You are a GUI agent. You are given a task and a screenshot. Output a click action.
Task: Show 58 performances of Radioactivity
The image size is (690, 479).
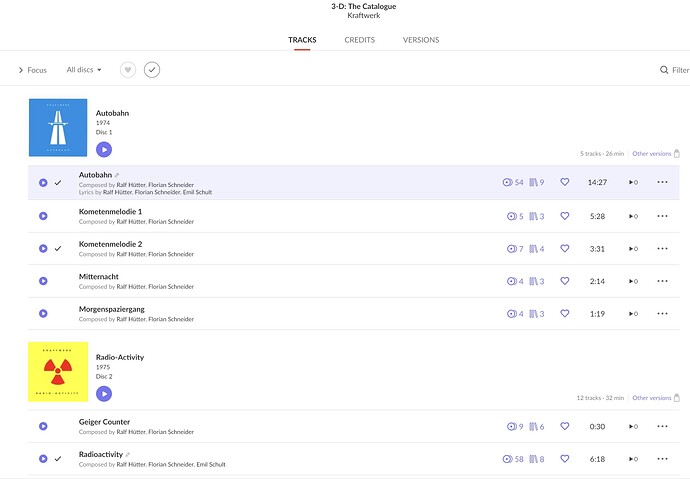(x=513, y=459)
